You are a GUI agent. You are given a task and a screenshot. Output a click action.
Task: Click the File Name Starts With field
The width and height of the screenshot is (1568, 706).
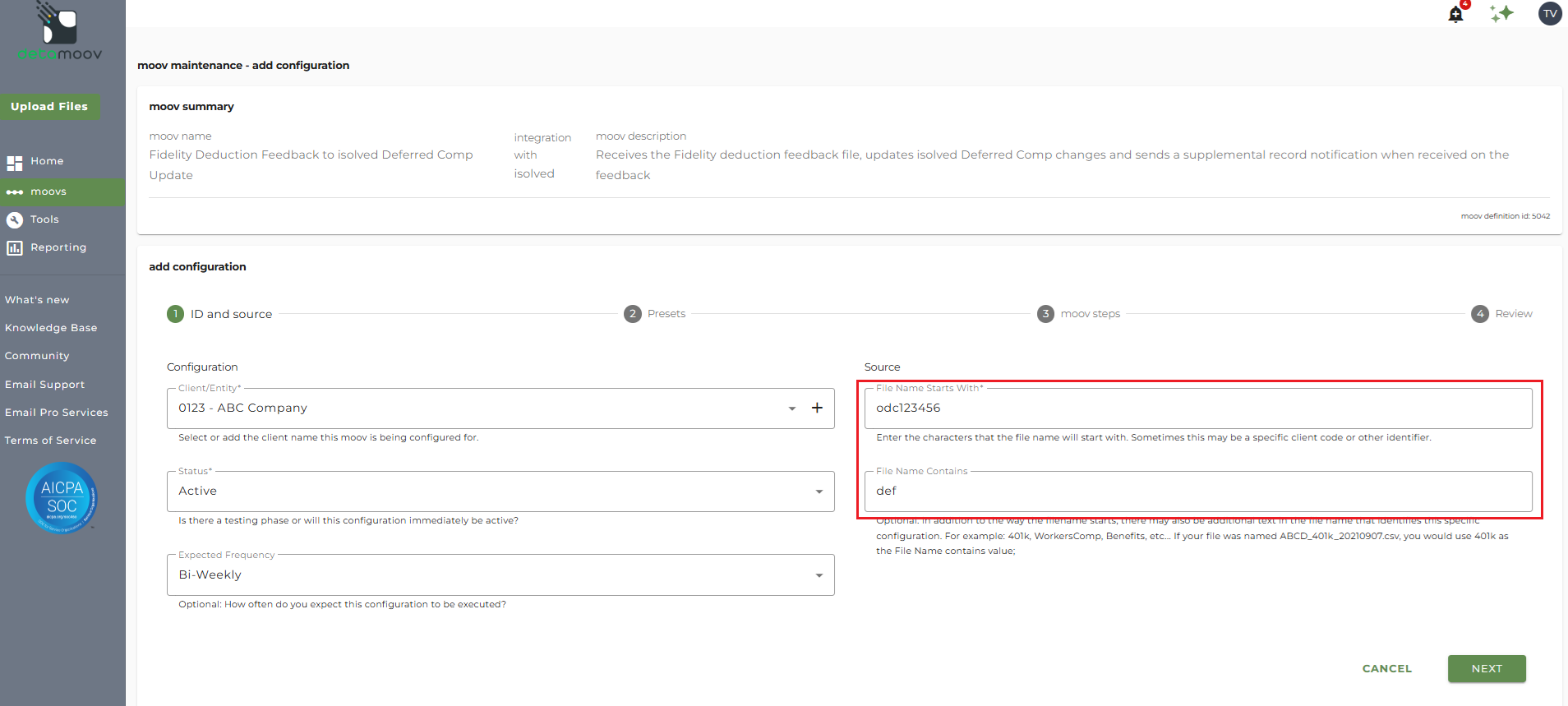point(1198,408)
